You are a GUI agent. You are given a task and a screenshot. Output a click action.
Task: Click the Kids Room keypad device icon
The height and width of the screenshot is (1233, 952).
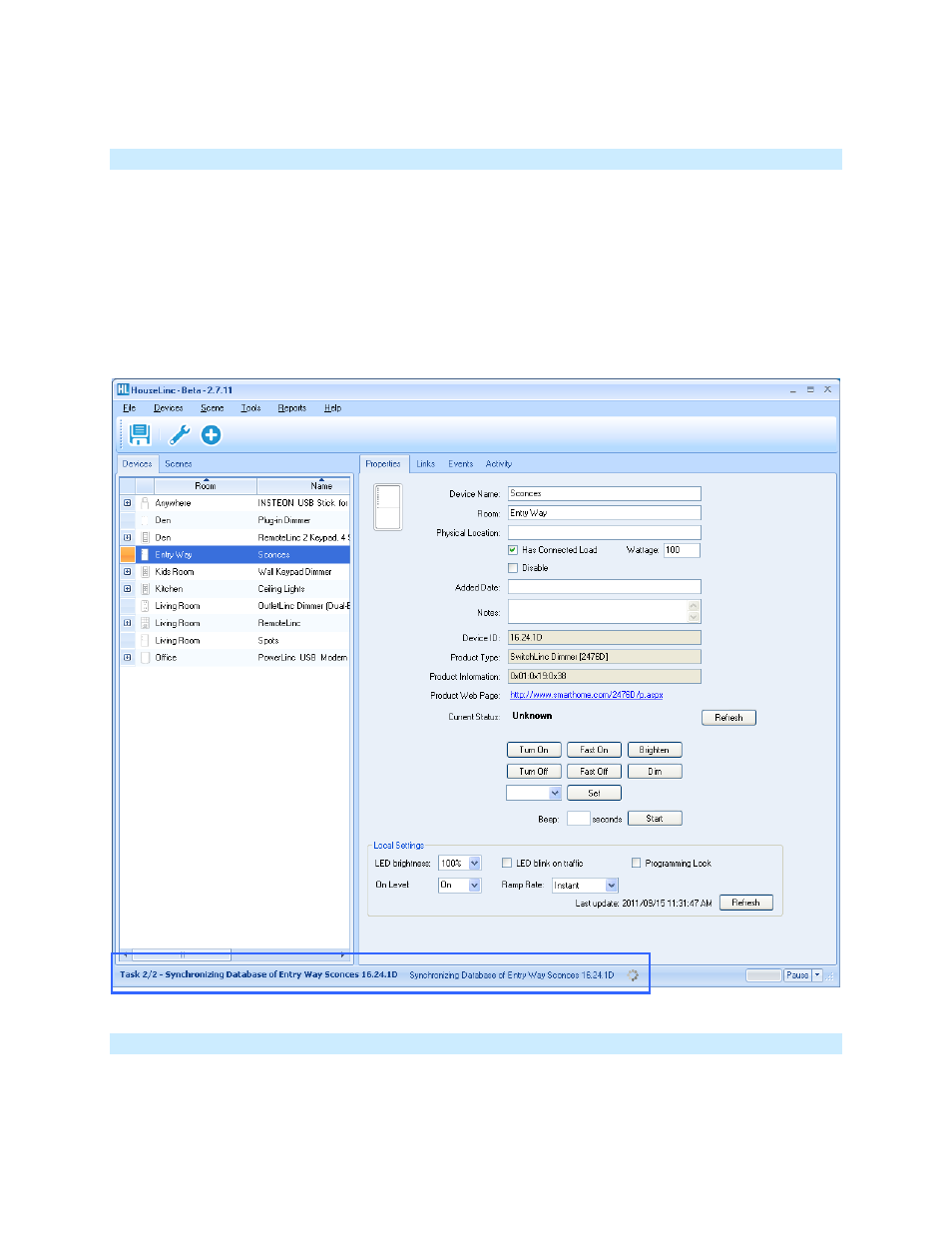[x=145, y=572]
